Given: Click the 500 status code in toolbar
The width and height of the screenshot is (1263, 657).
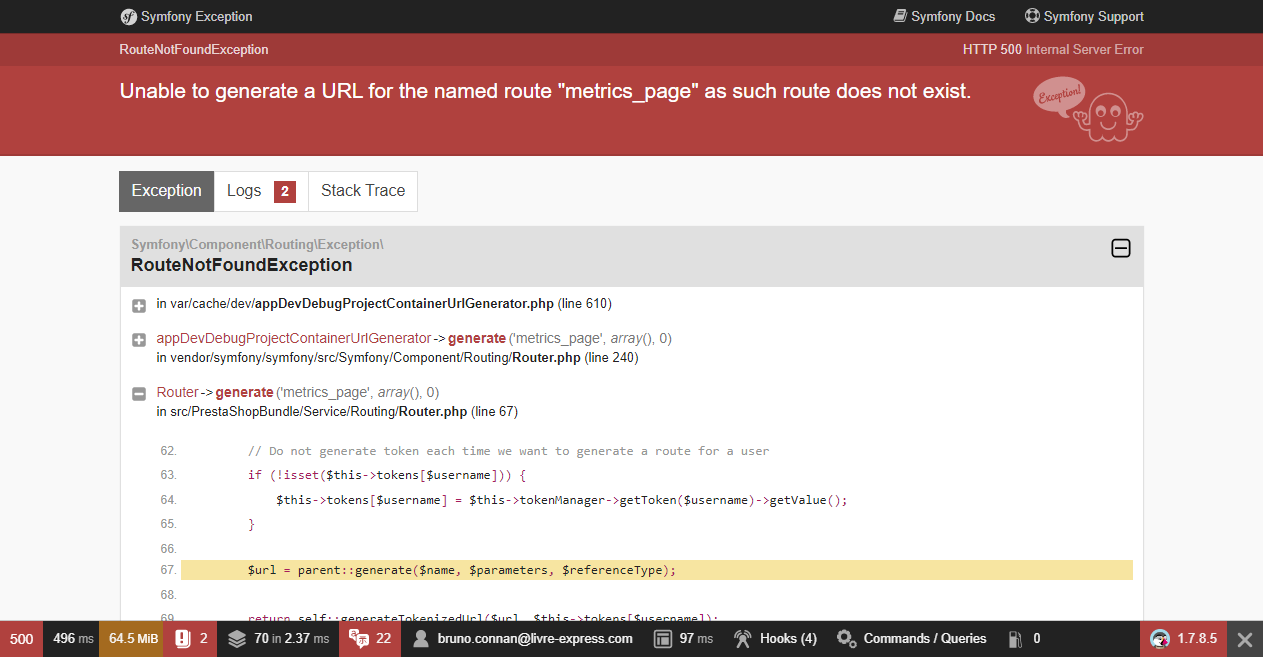Looking at the screenshot, I should pyautogui.click(x=21, y=639).
